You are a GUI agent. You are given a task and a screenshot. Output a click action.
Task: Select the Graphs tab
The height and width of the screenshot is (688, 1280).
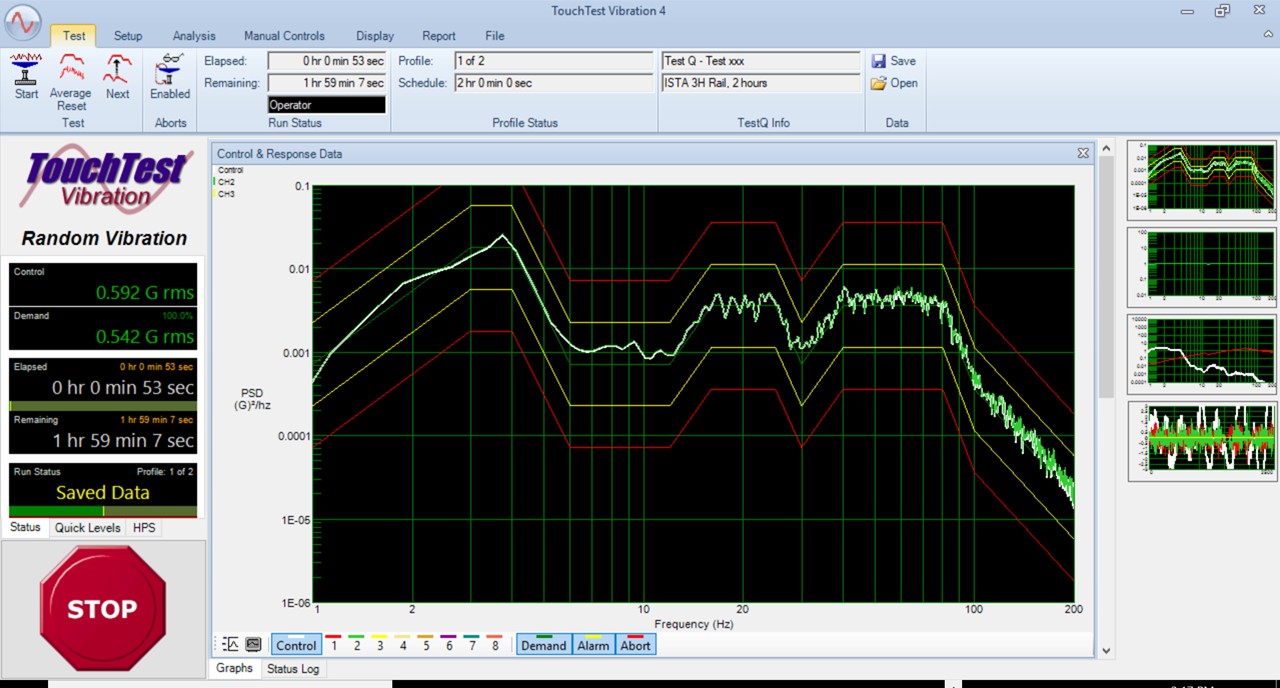pos(235,668)
